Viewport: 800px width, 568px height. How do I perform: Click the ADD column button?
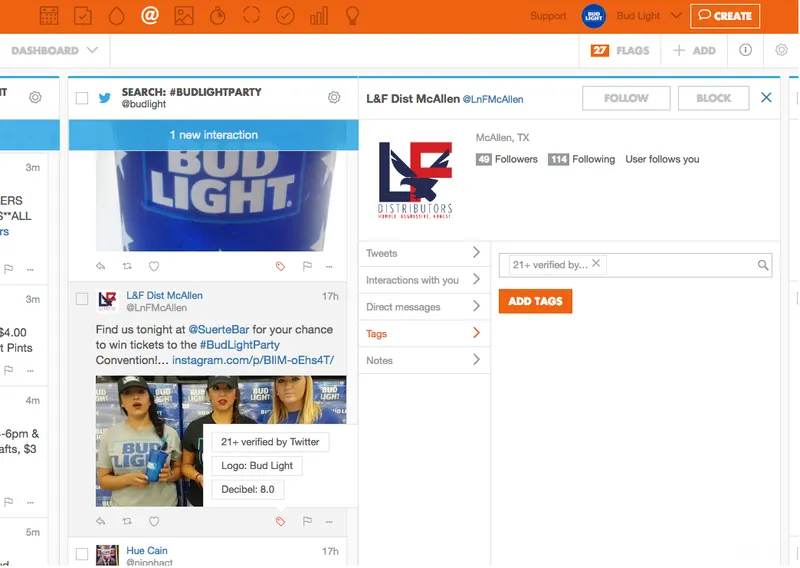[694, 51]
